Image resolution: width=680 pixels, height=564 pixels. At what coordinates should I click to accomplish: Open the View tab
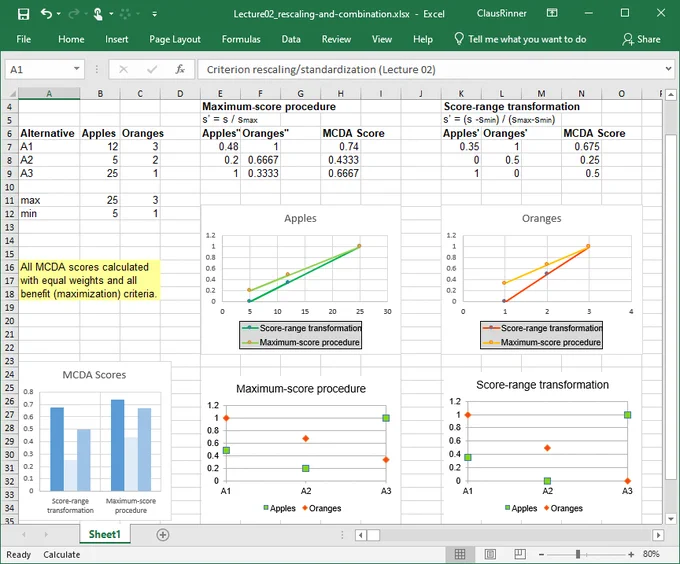point(382,39)
